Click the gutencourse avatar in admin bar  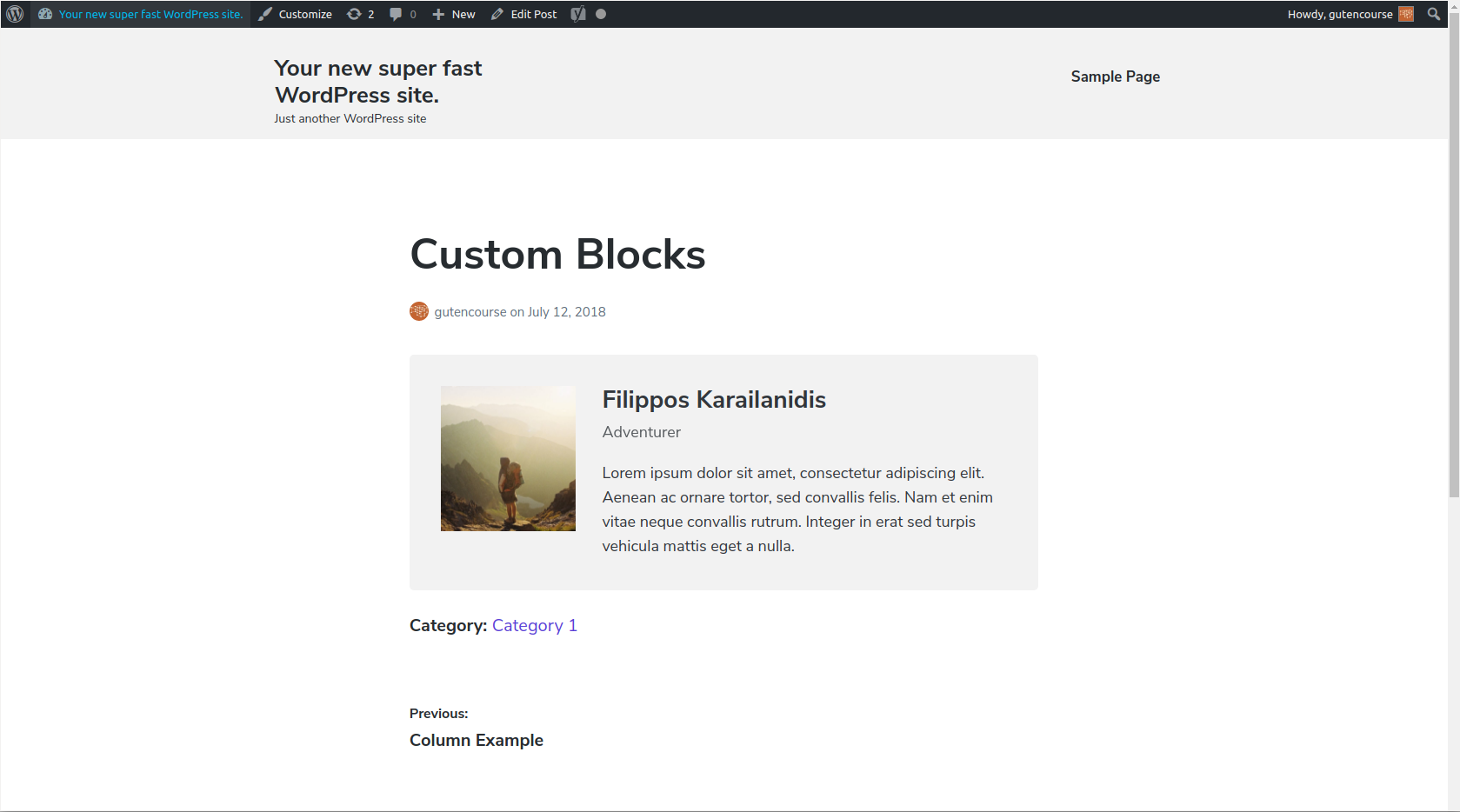(1406, 14)
